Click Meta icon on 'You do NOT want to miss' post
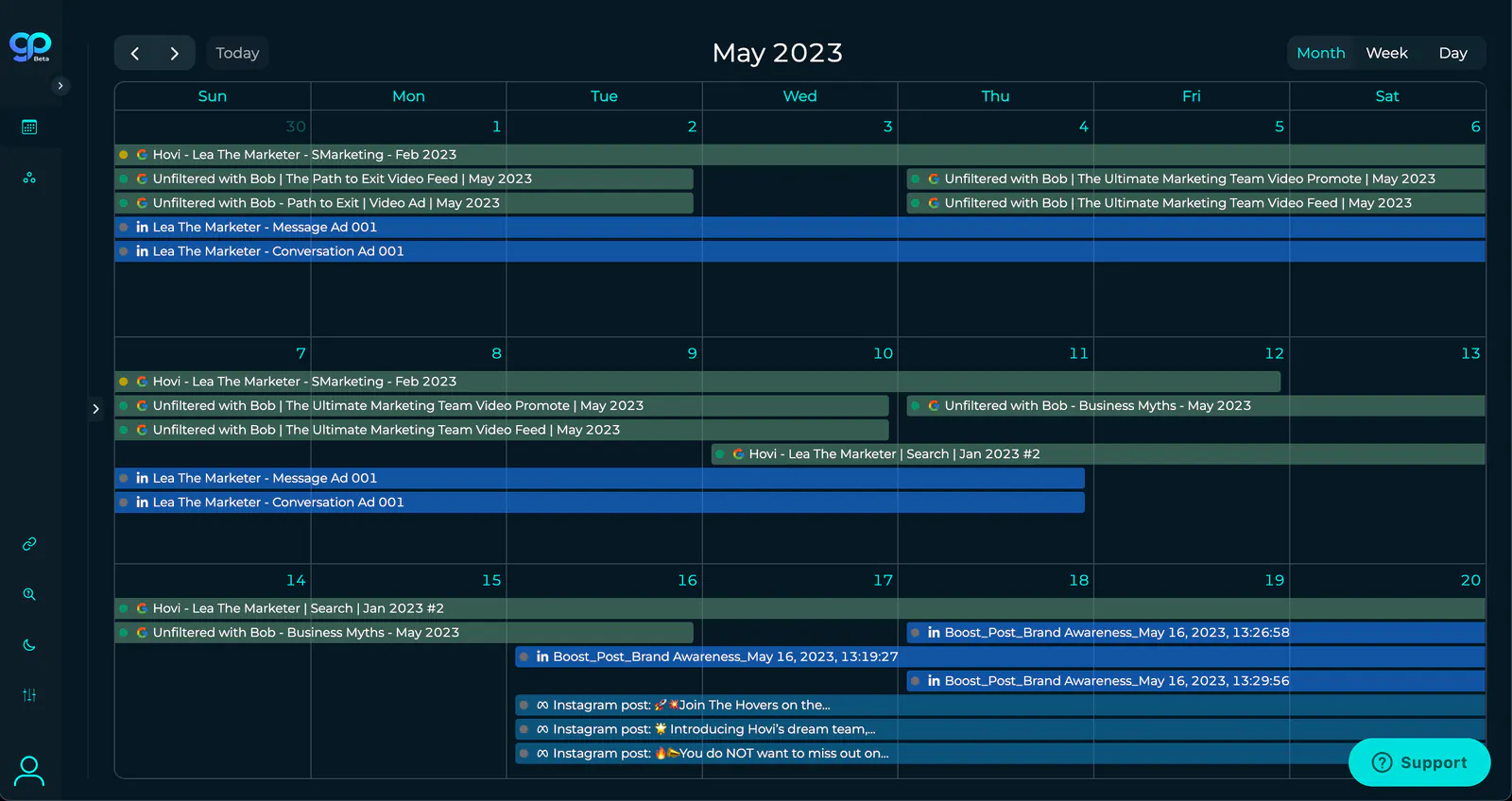 [x=542, y=754]
